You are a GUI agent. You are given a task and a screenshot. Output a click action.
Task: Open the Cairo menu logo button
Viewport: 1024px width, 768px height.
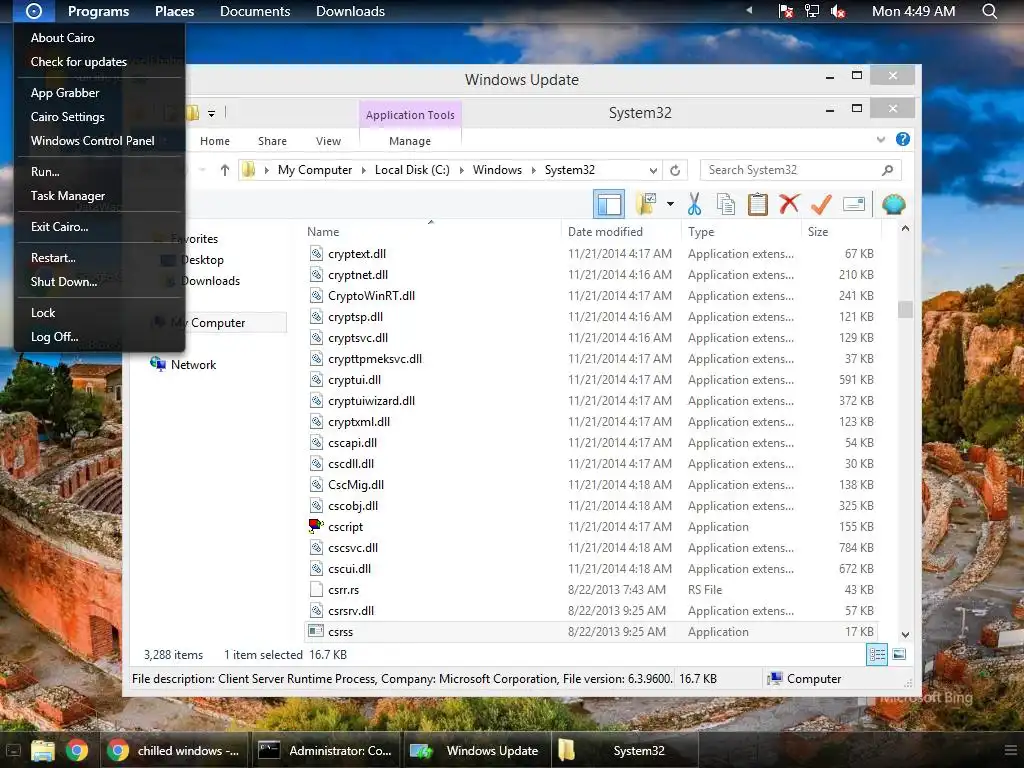tap(34, 11)
